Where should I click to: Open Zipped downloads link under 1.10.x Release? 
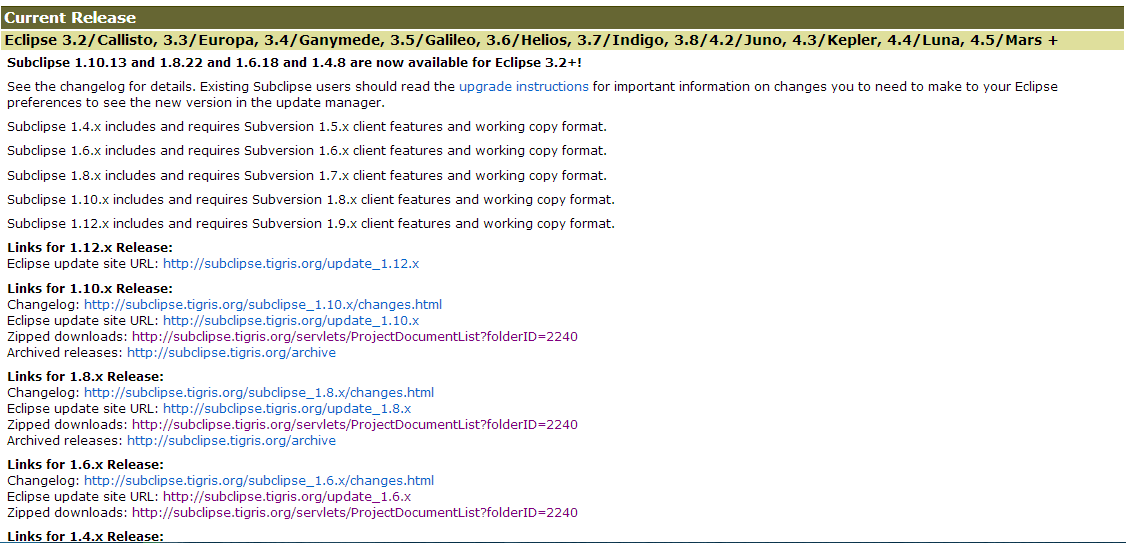pyautogui.click(x=355, y=336)
